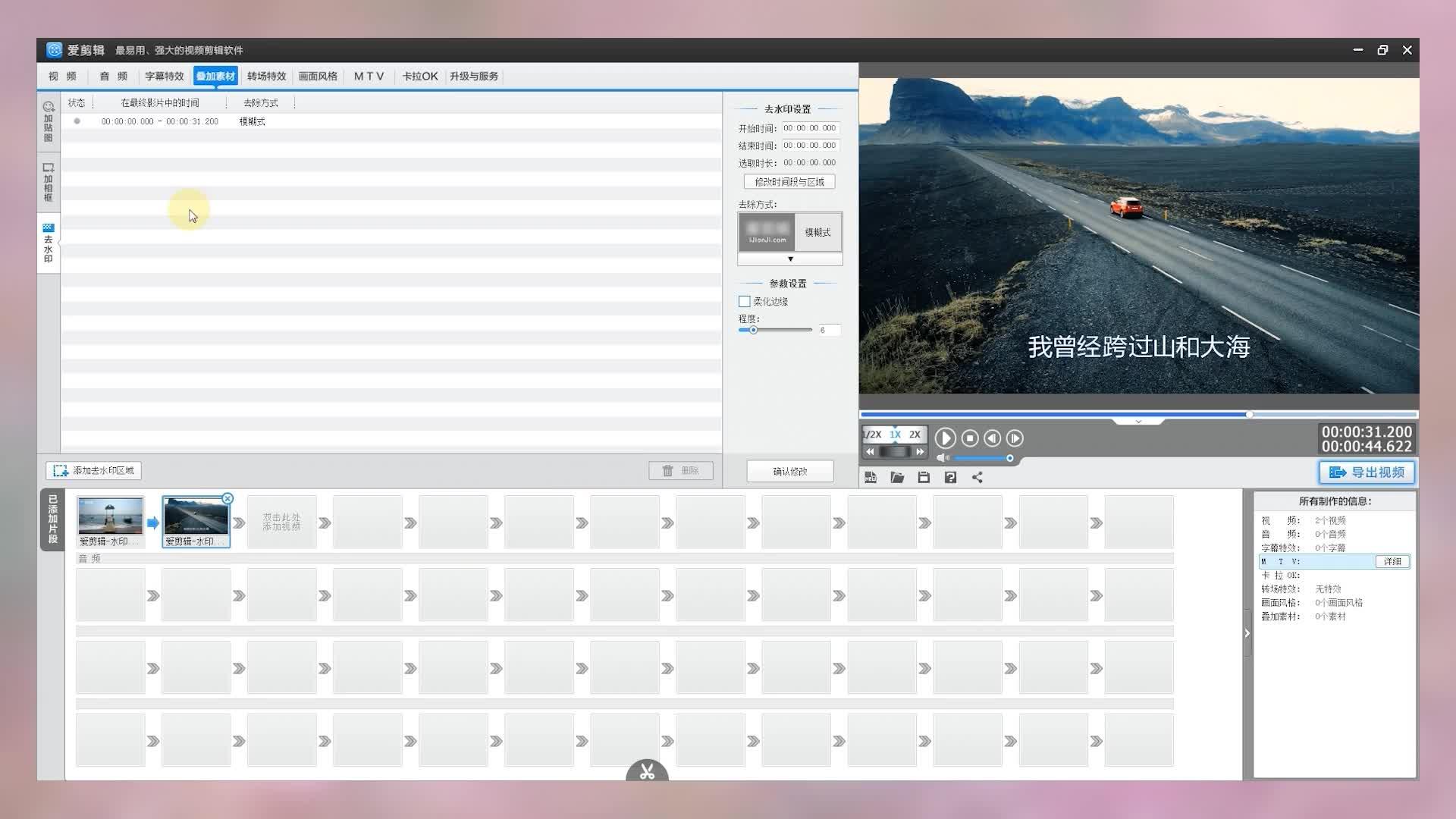Click the 程度 slider handle
This screenshot has width=1456, height=819.
[753, 330]
